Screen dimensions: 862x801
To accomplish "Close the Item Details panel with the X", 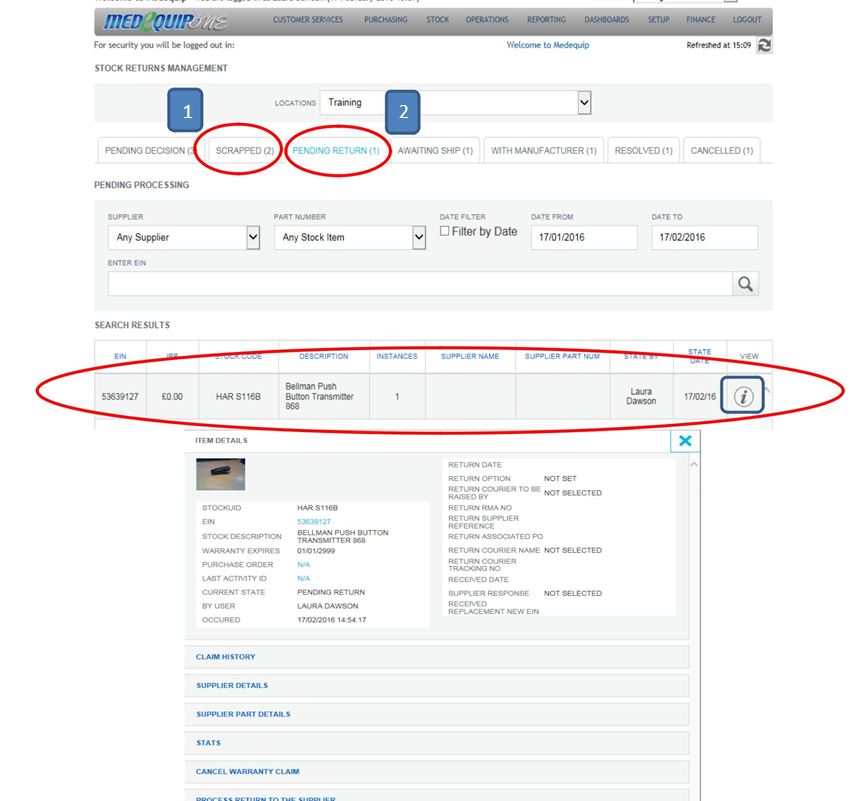I will click(x=685, y=441).
